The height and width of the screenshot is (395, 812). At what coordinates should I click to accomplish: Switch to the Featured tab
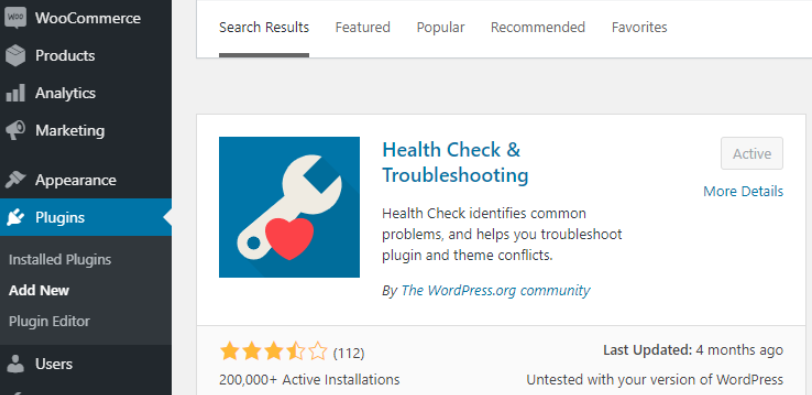point(362,27)
